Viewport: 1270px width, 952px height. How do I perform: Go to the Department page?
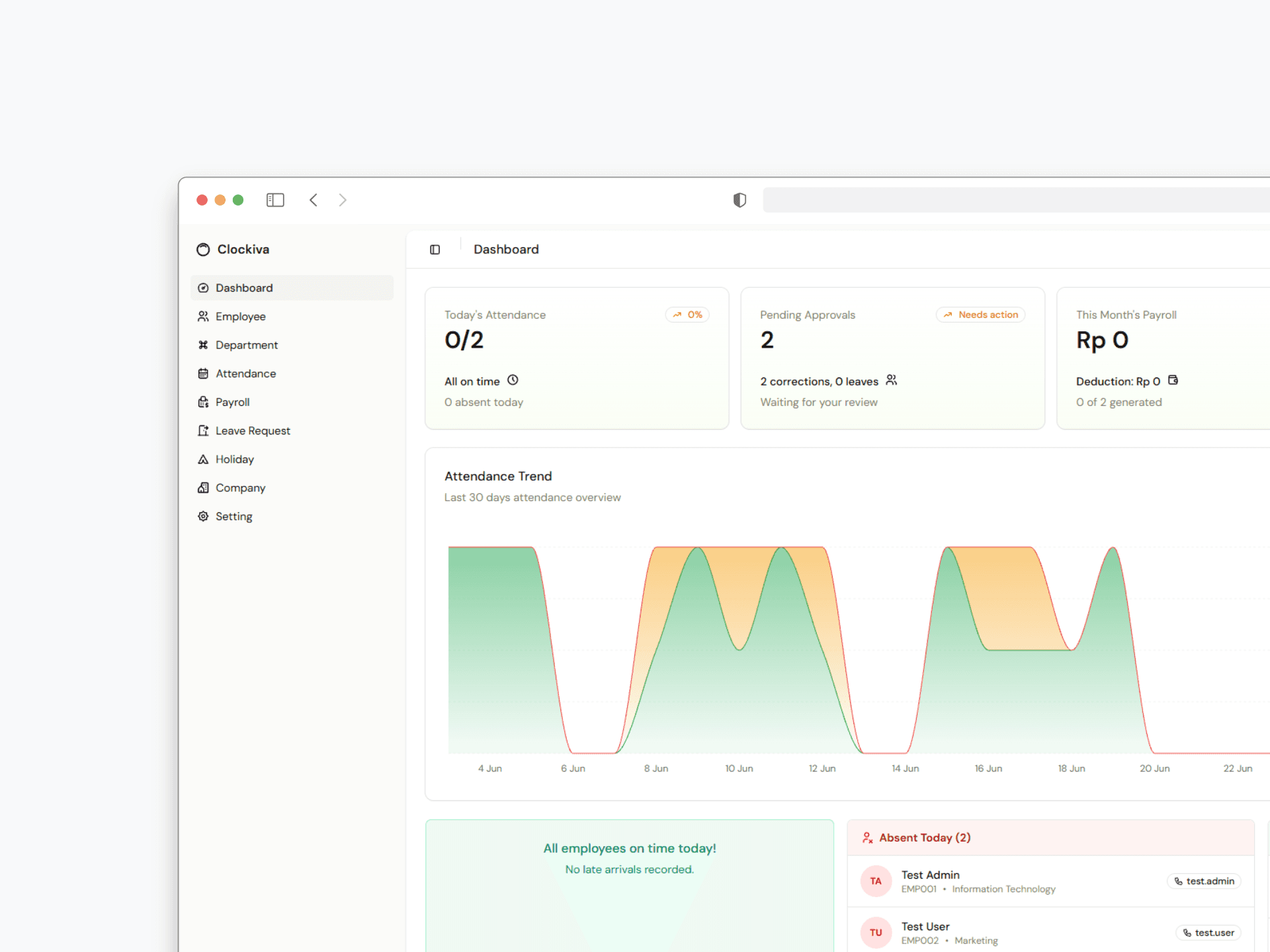pos(292,345)
